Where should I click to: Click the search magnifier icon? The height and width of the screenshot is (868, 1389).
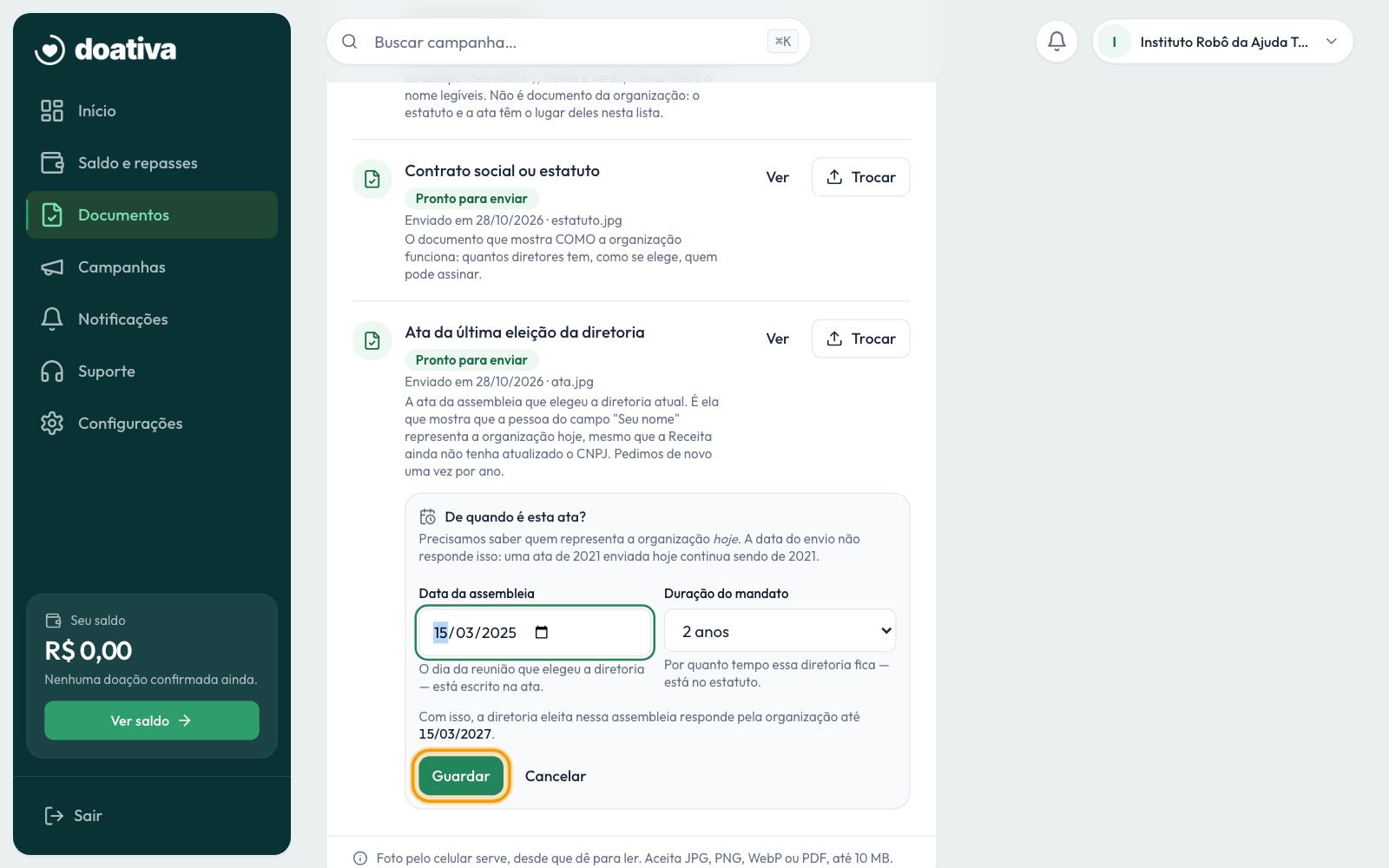[349, 42]
